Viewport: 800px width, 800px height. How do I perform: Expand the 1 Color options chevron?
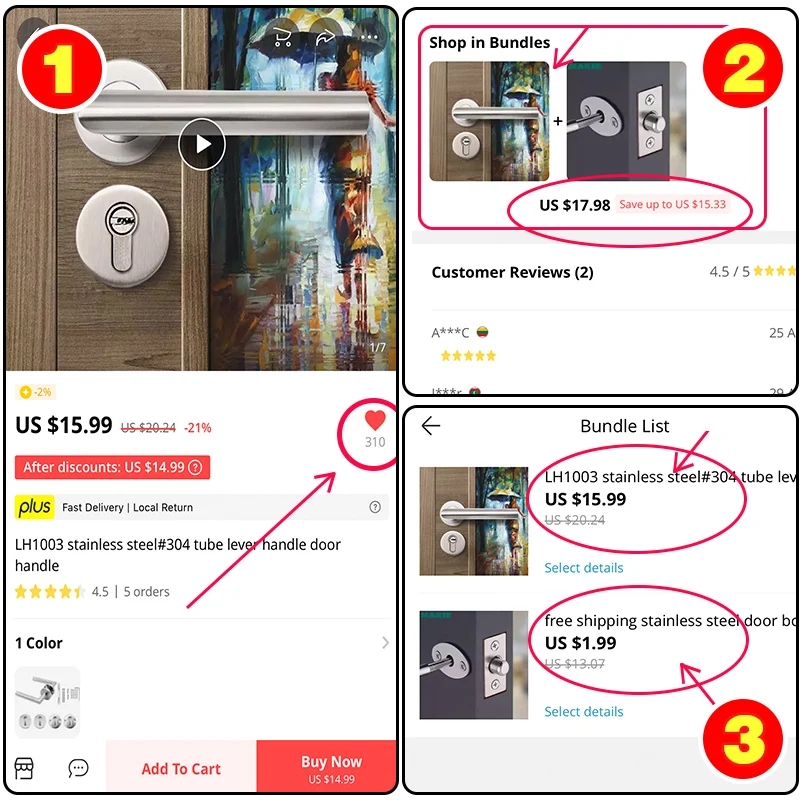(385, 643)
